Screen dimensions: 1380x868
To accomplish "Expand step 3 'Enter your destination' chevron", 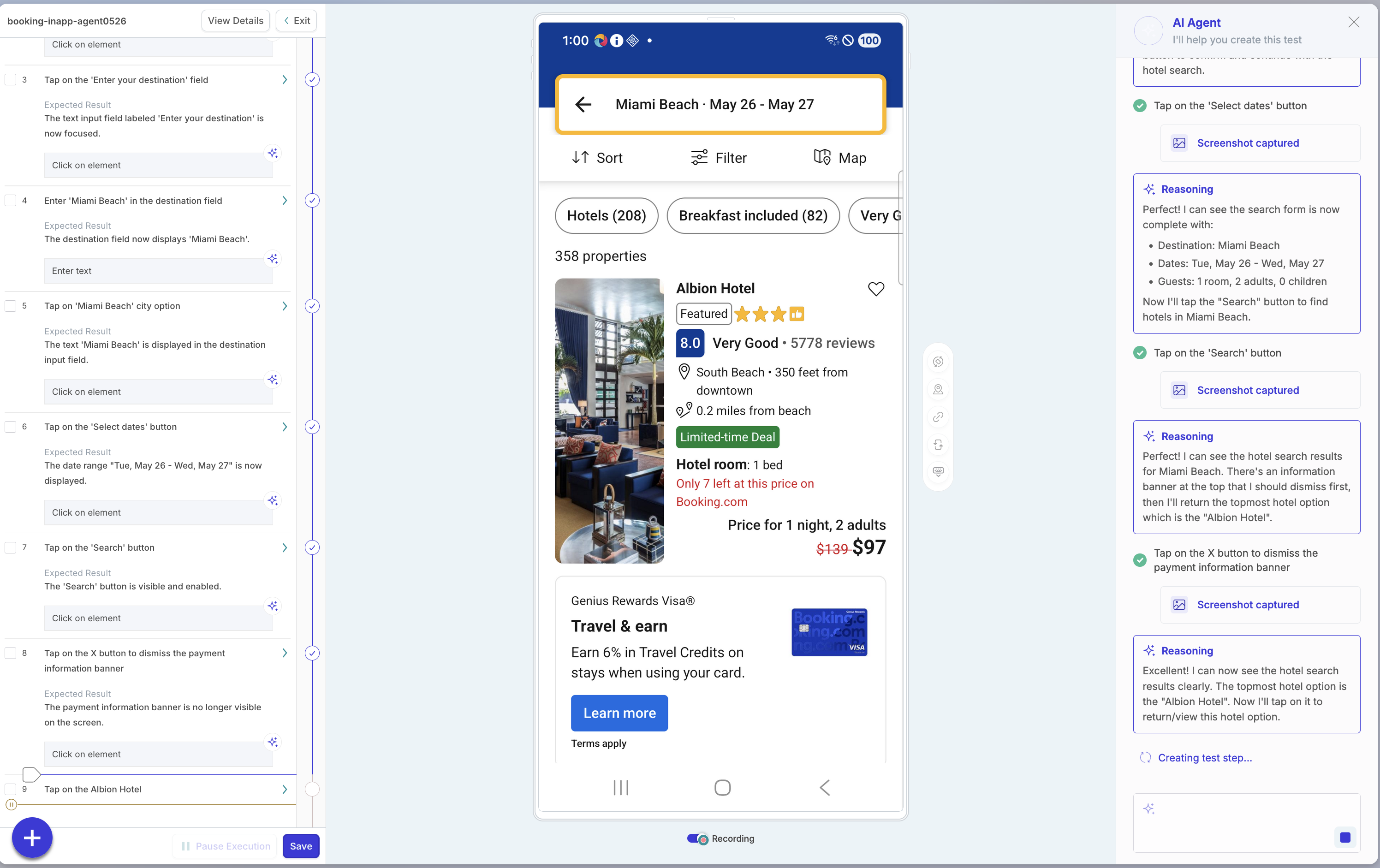I will pos(284,80).
